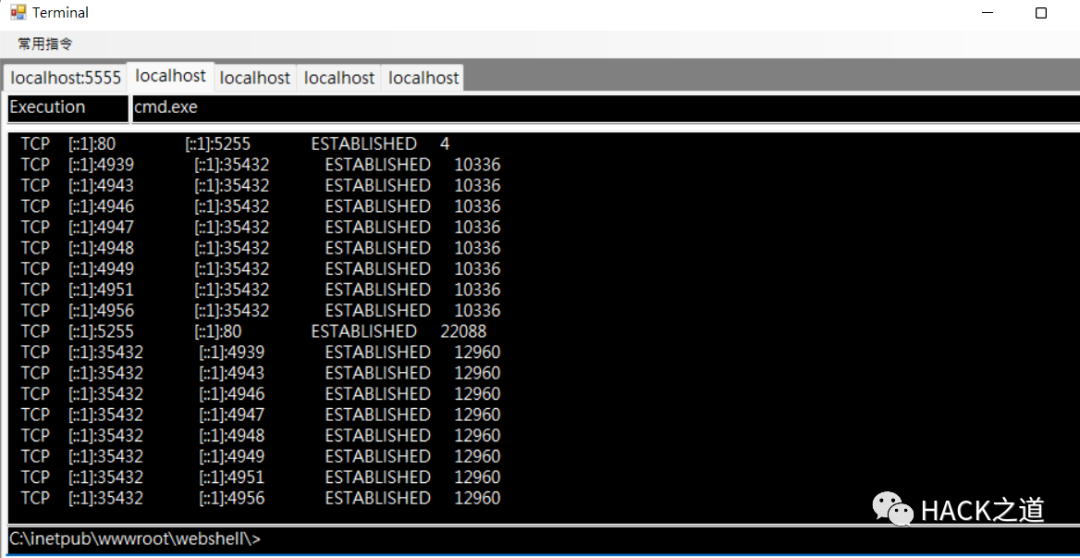Click the HACK之道 watermark text

[x=983, y=510]
